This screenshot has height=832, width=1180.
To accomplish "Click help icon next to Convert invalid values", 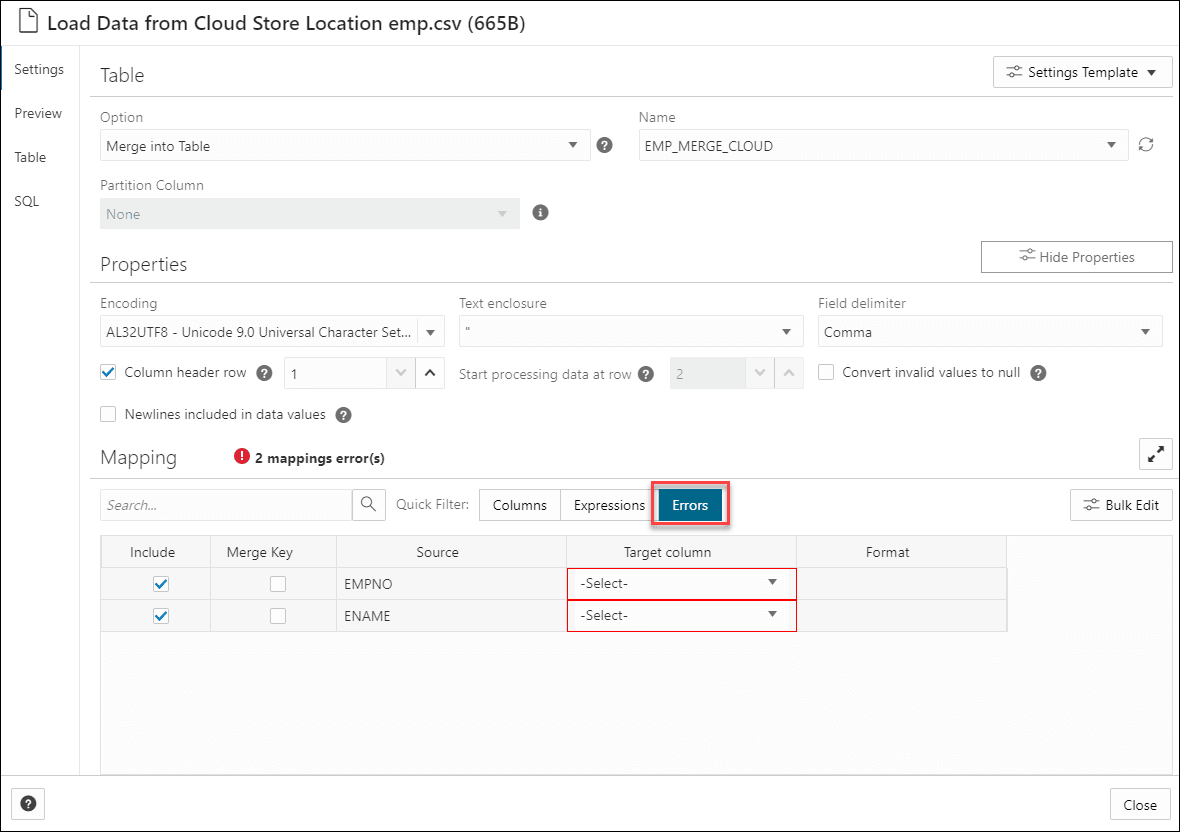I will (x=1038, y=373).
